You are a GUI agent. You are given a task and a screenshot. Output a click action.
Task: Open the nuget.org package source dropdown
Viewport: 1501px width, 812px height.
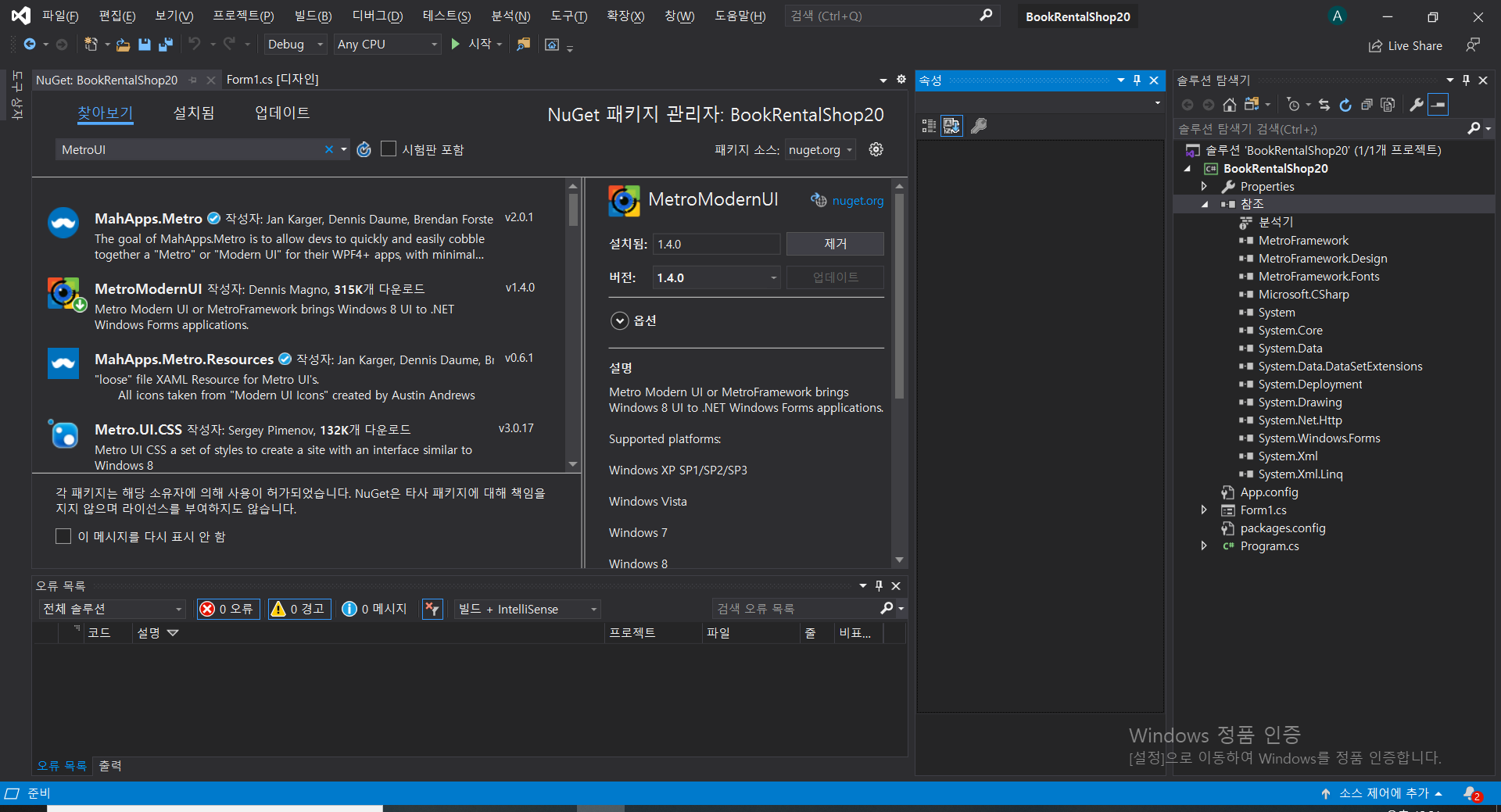click(820, 149)
